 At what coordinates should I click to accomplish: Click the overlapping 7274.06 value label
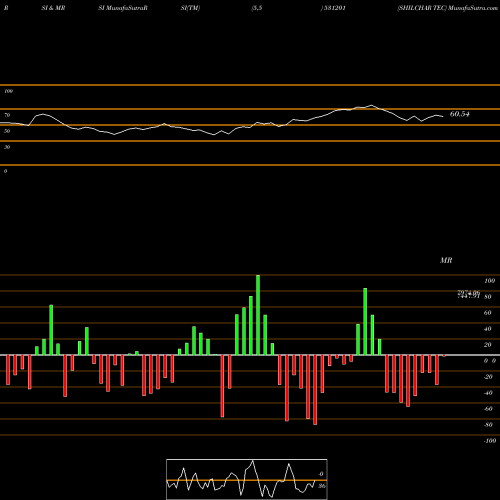point(468,294)
